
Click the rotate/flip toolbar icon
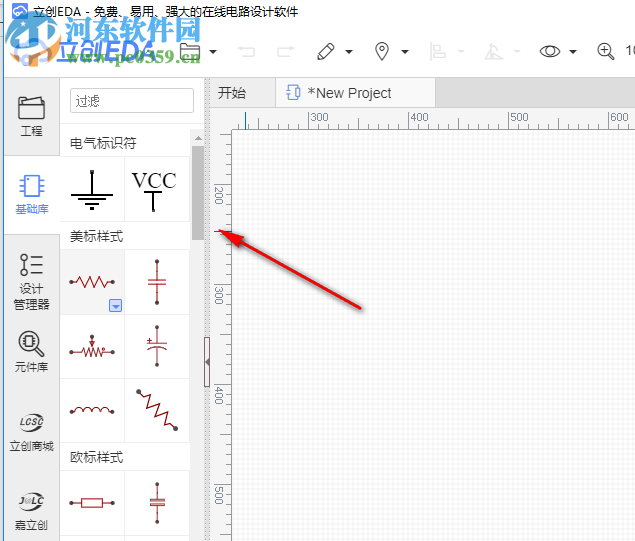(x=494, y=52)
